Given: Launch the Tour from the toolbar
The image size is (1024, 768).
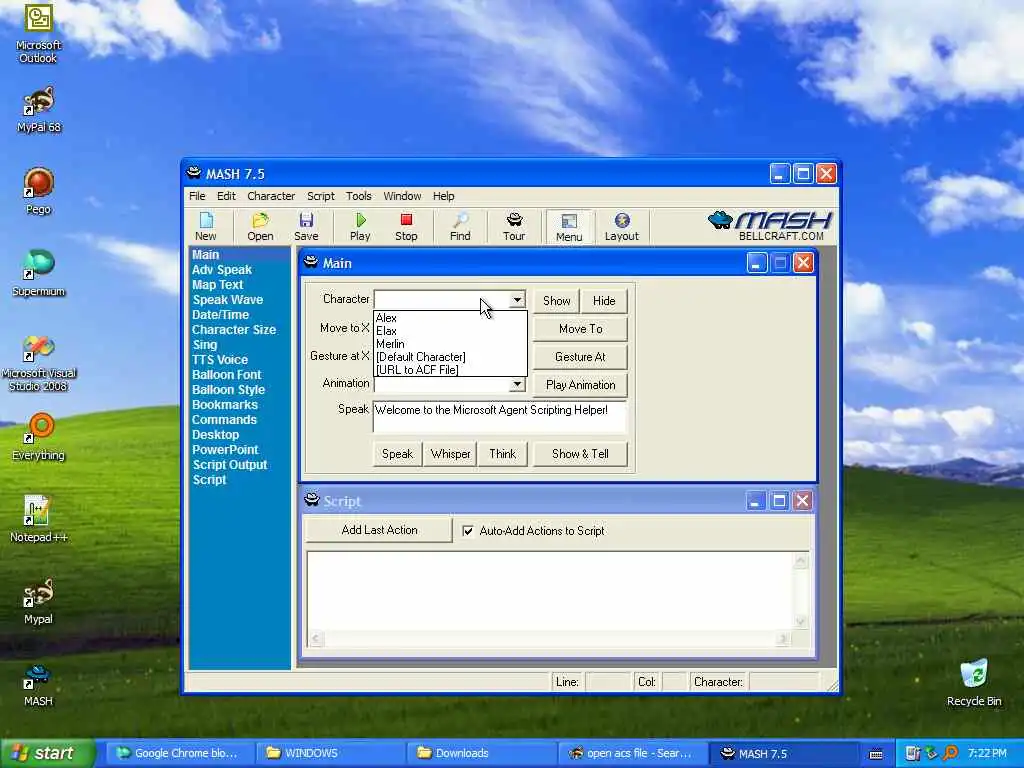Looking at the screenshot, I should click(x=514, y=227).
